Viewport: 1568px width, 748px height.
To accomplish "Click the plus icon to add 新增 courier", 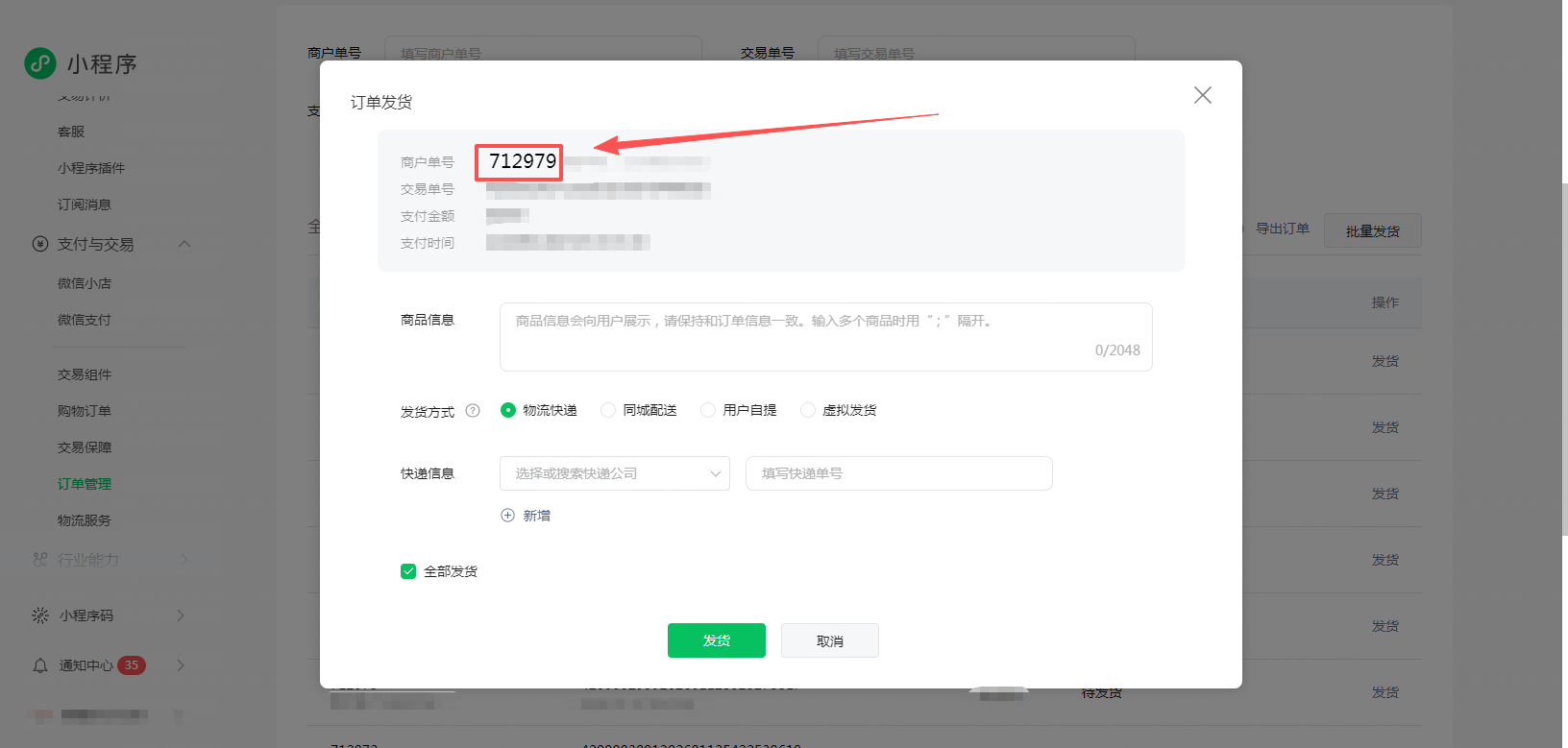I will pyautogui.click(x=508, y=516).
